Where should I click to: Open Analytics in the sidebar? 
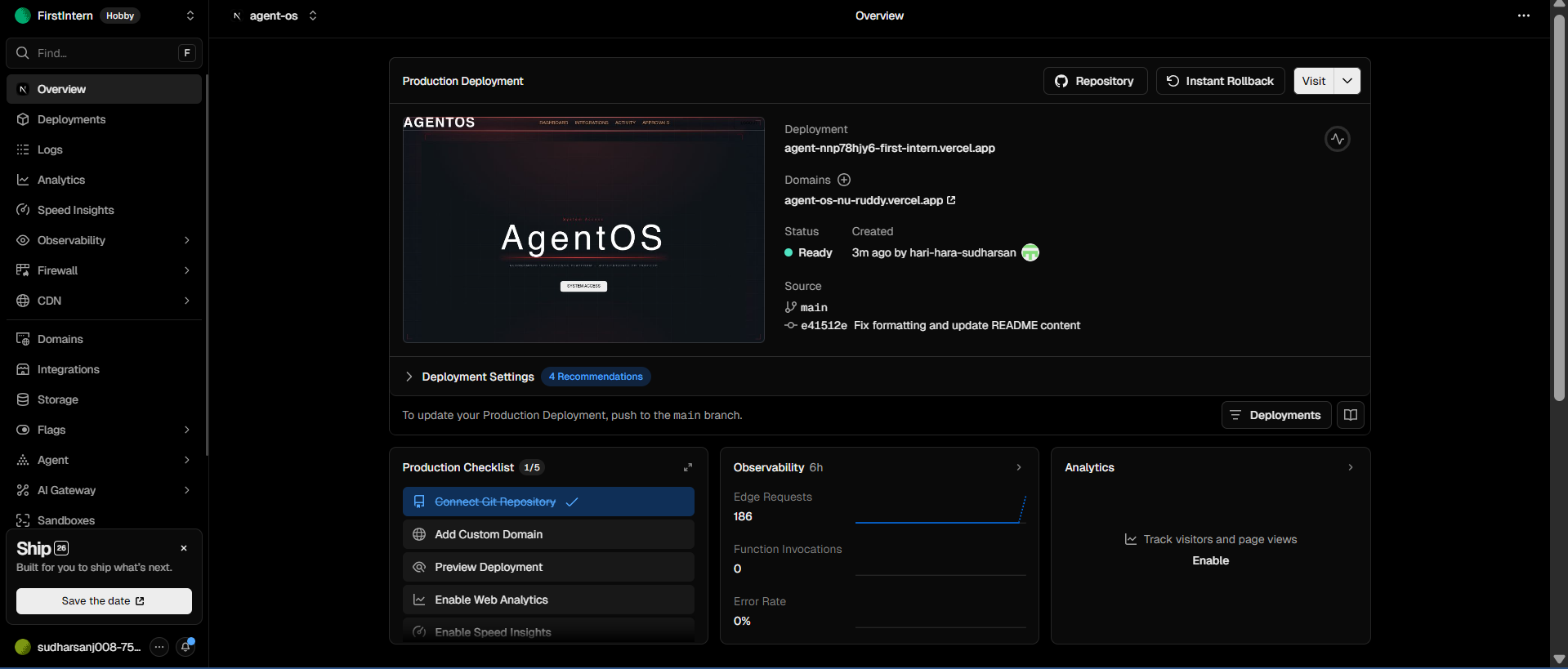(x=104, y=180)
